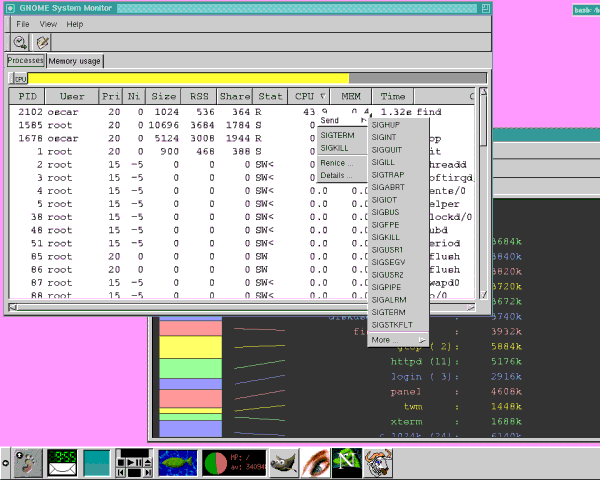Choose SIGHUP from signal list

[x=385, y=125]
